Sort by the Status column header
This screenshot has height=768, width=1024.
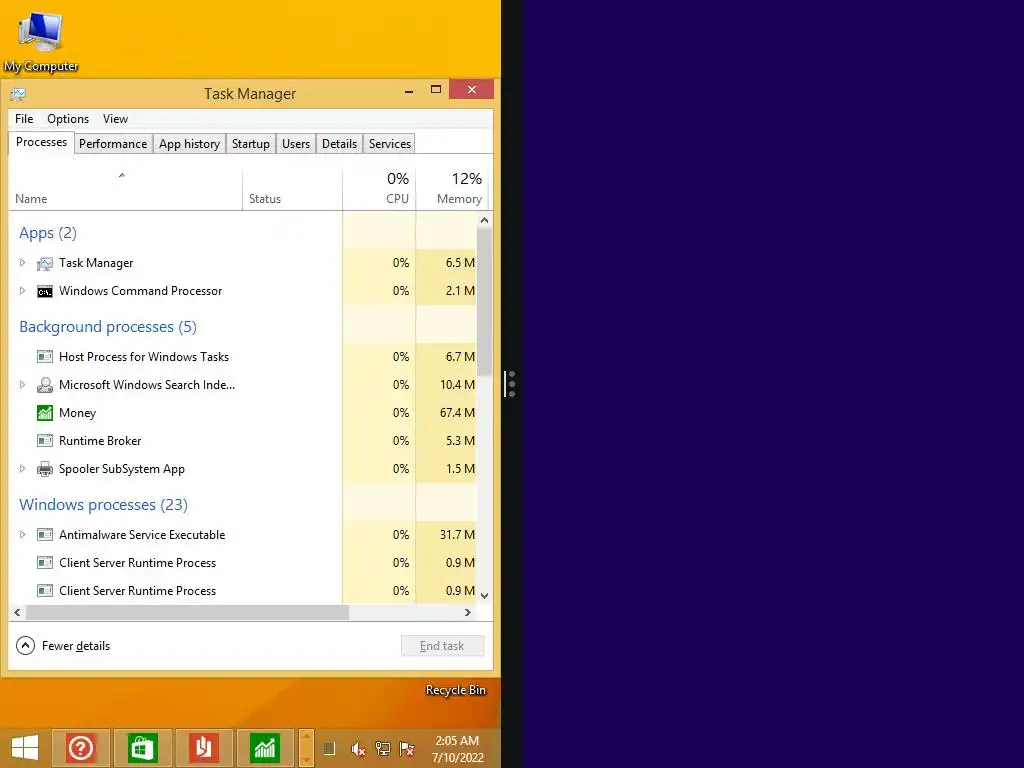[x=293, y=188]
